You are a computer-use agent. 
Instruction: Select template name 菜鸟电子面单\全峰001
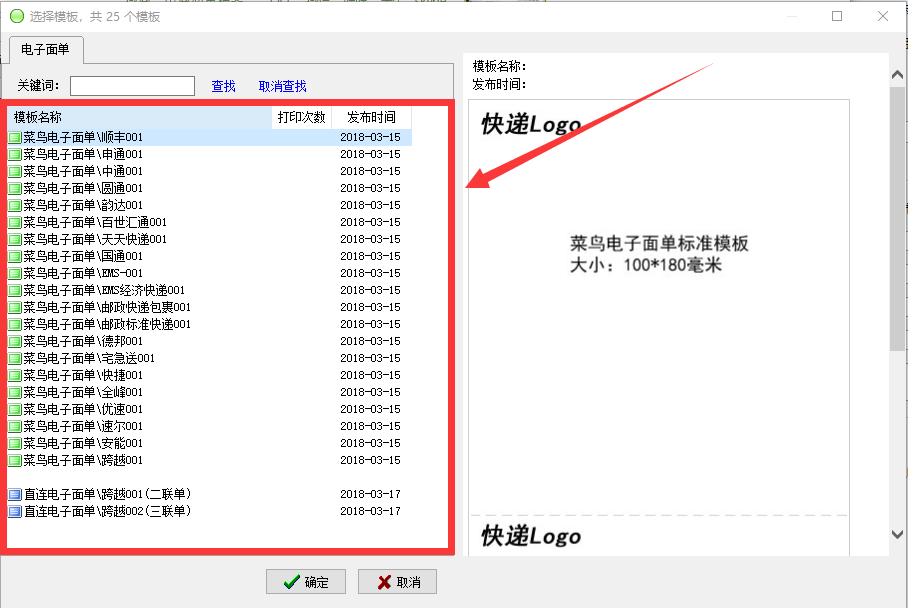83,392
